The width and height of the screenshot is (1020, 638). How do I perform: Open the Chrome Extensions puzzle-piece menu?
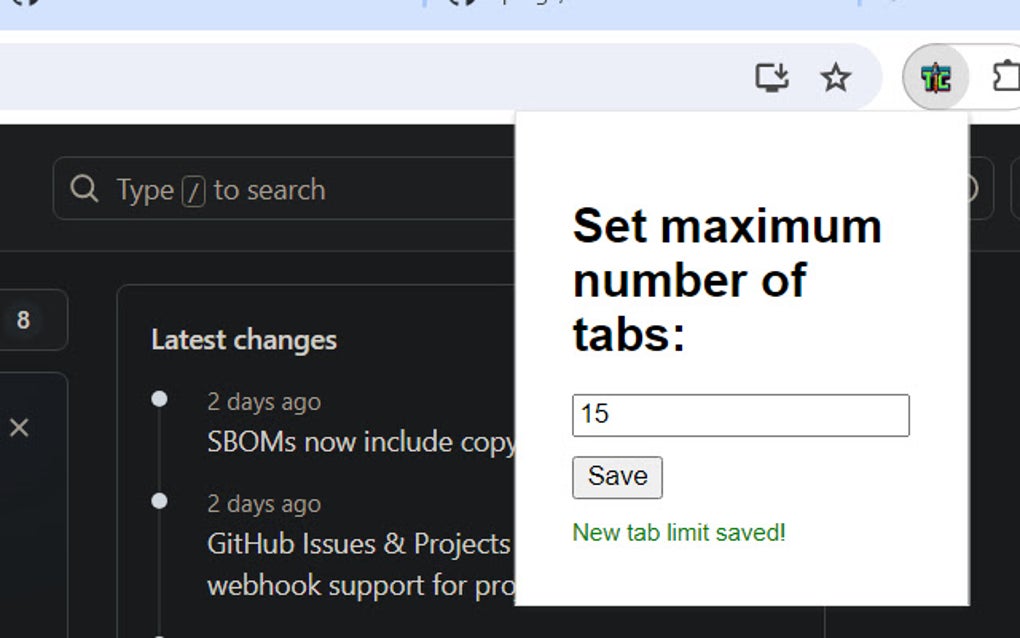point(1007,76)
